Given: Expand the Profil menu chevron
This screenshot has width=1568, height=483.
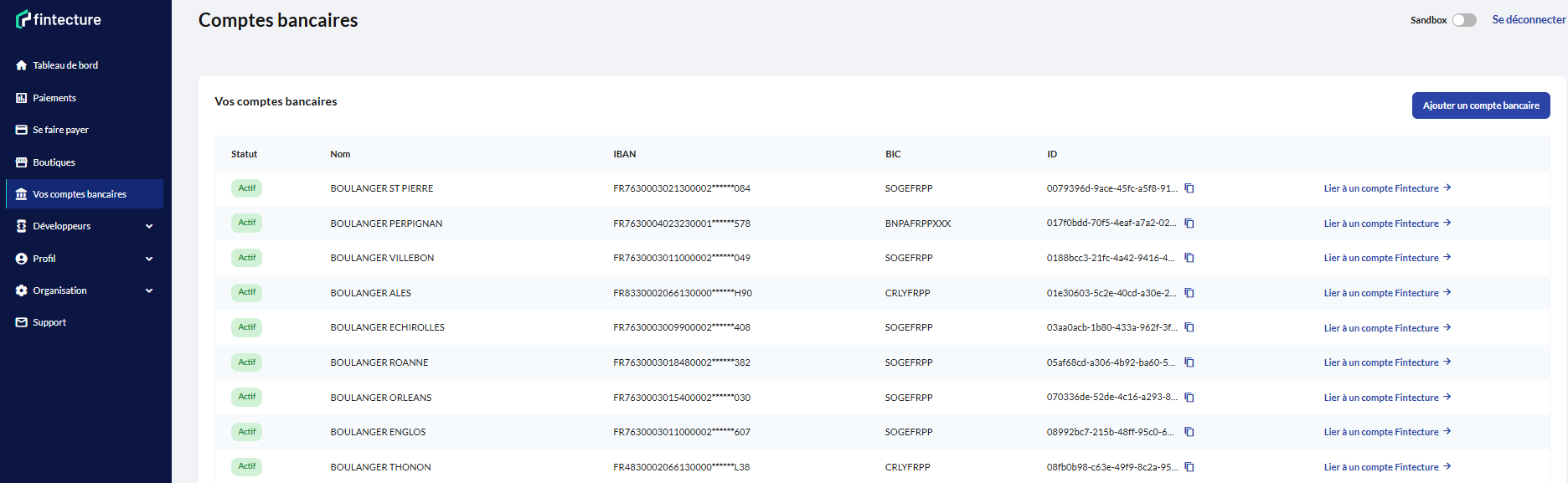Looking at the screenshot, I should coord(149,259).
